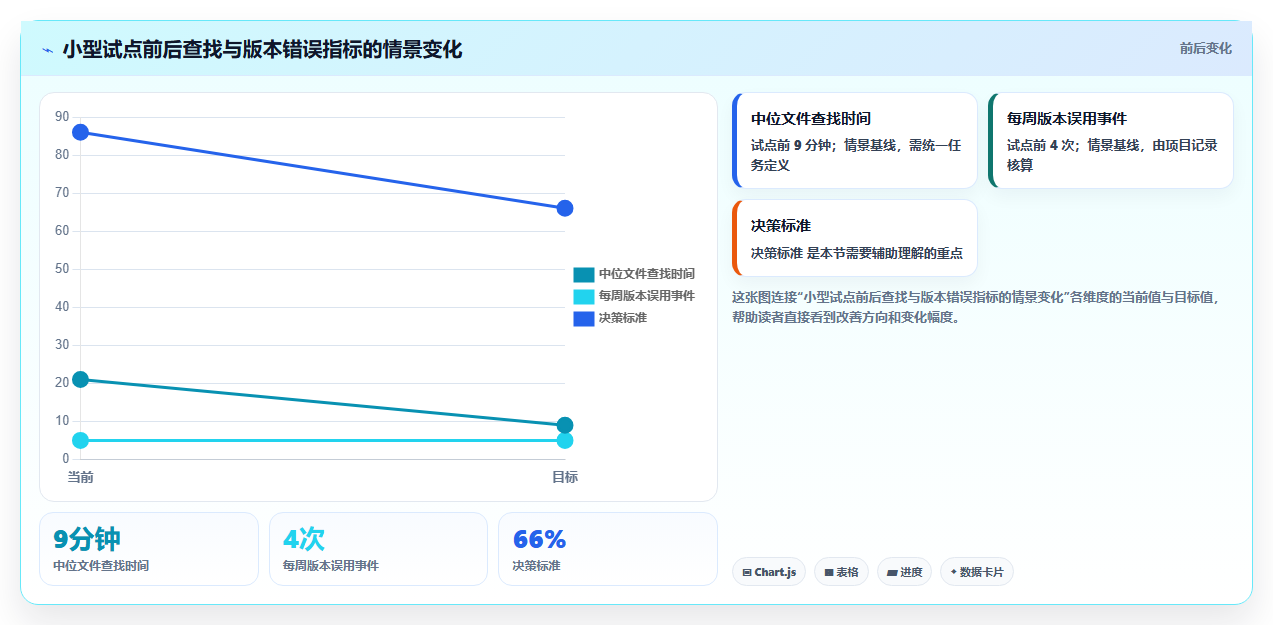Click 每周版本误用事件 legend label

tap(647, 296)
